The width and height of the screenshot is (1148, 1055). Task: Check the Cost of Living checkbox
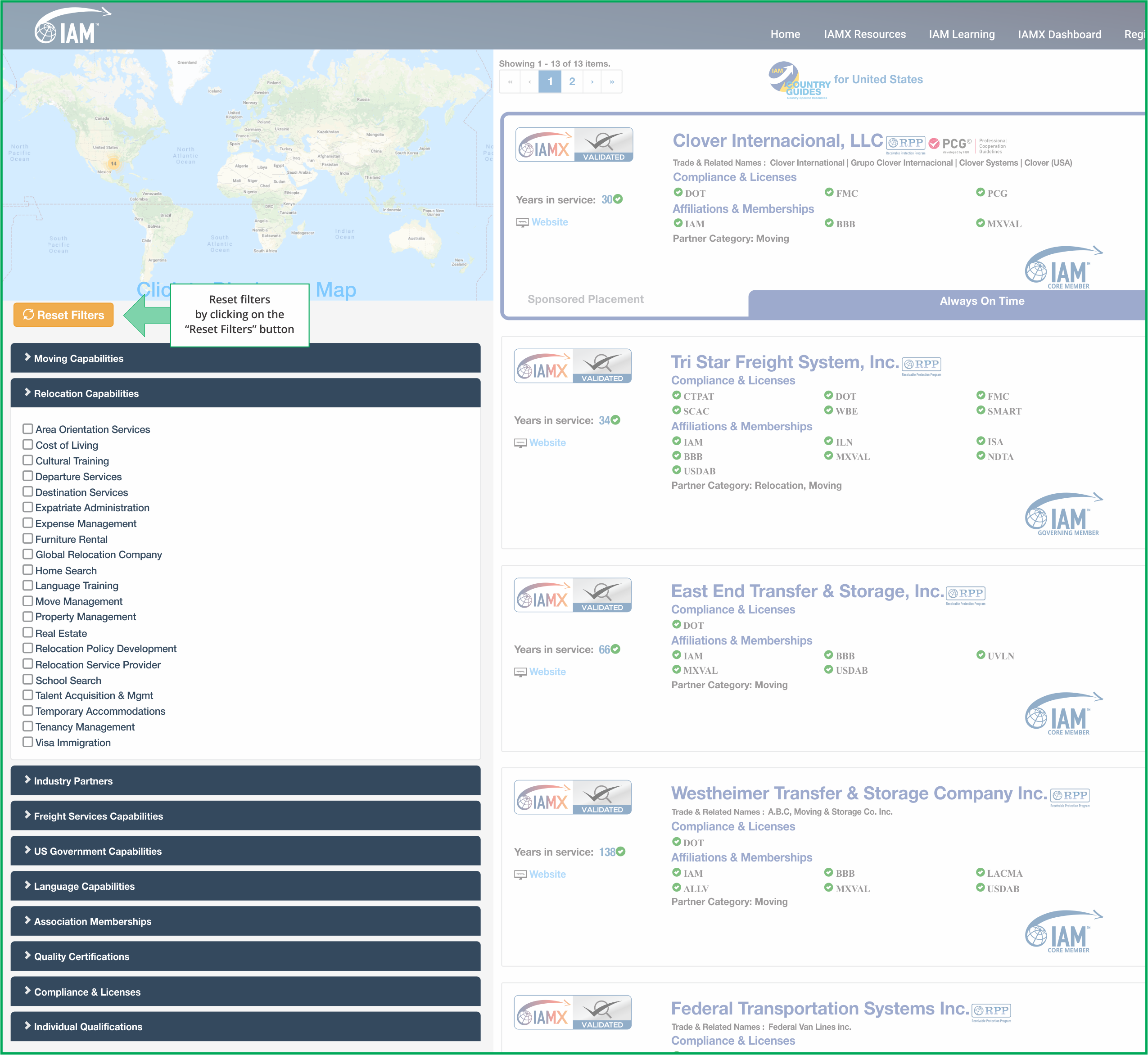click(x=27, y=445)
